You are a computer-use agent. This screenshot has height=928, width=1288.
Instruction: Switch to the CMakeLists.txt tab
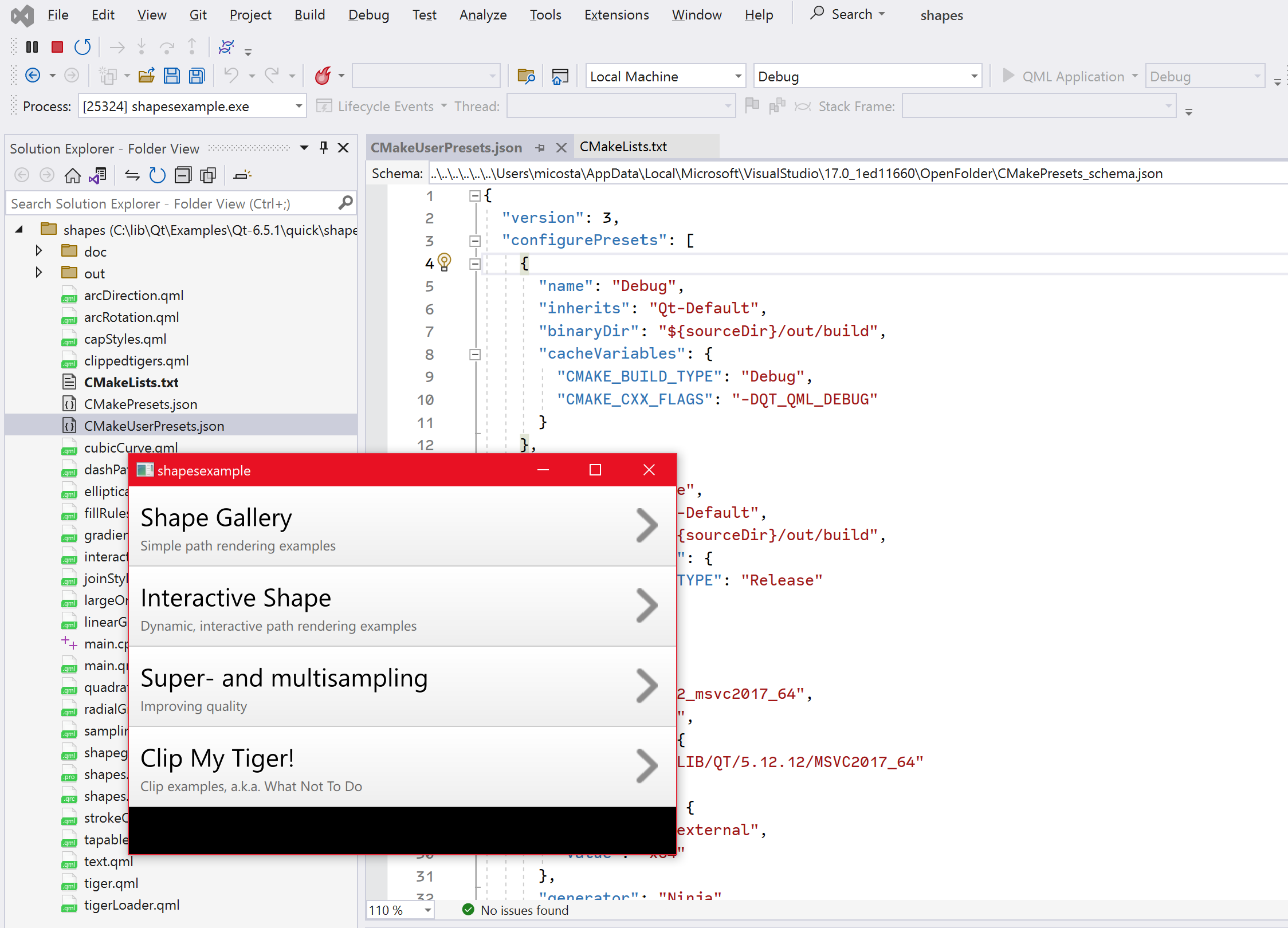[x=623, y=147]
